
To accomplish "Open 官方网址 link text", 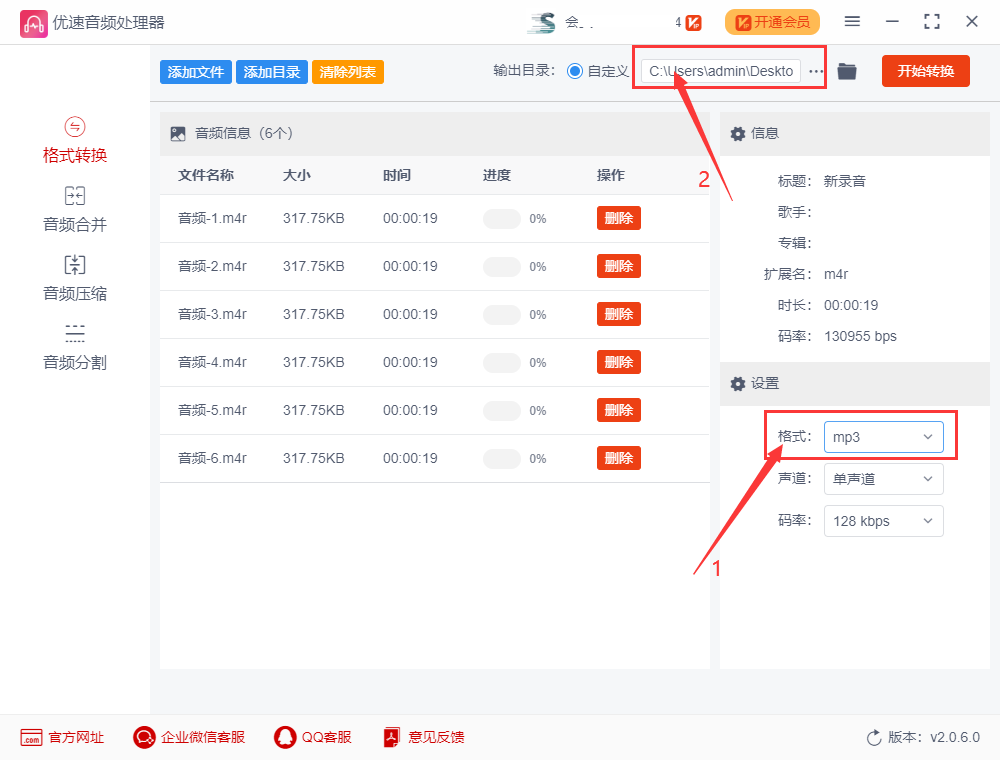I will [76, 738].
